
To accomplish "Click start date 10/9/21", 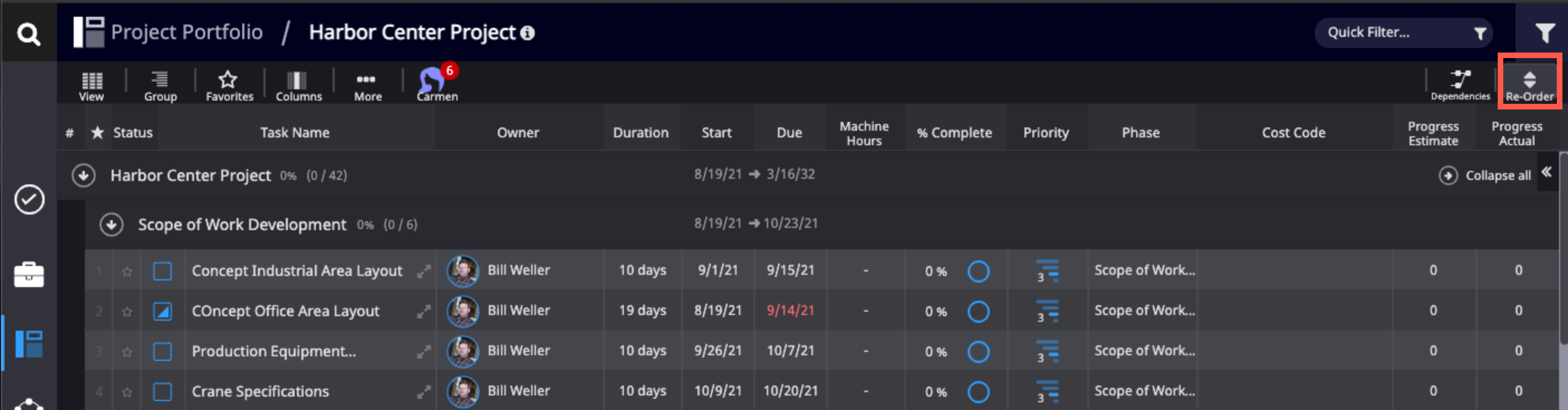I will tap(718, 391).
